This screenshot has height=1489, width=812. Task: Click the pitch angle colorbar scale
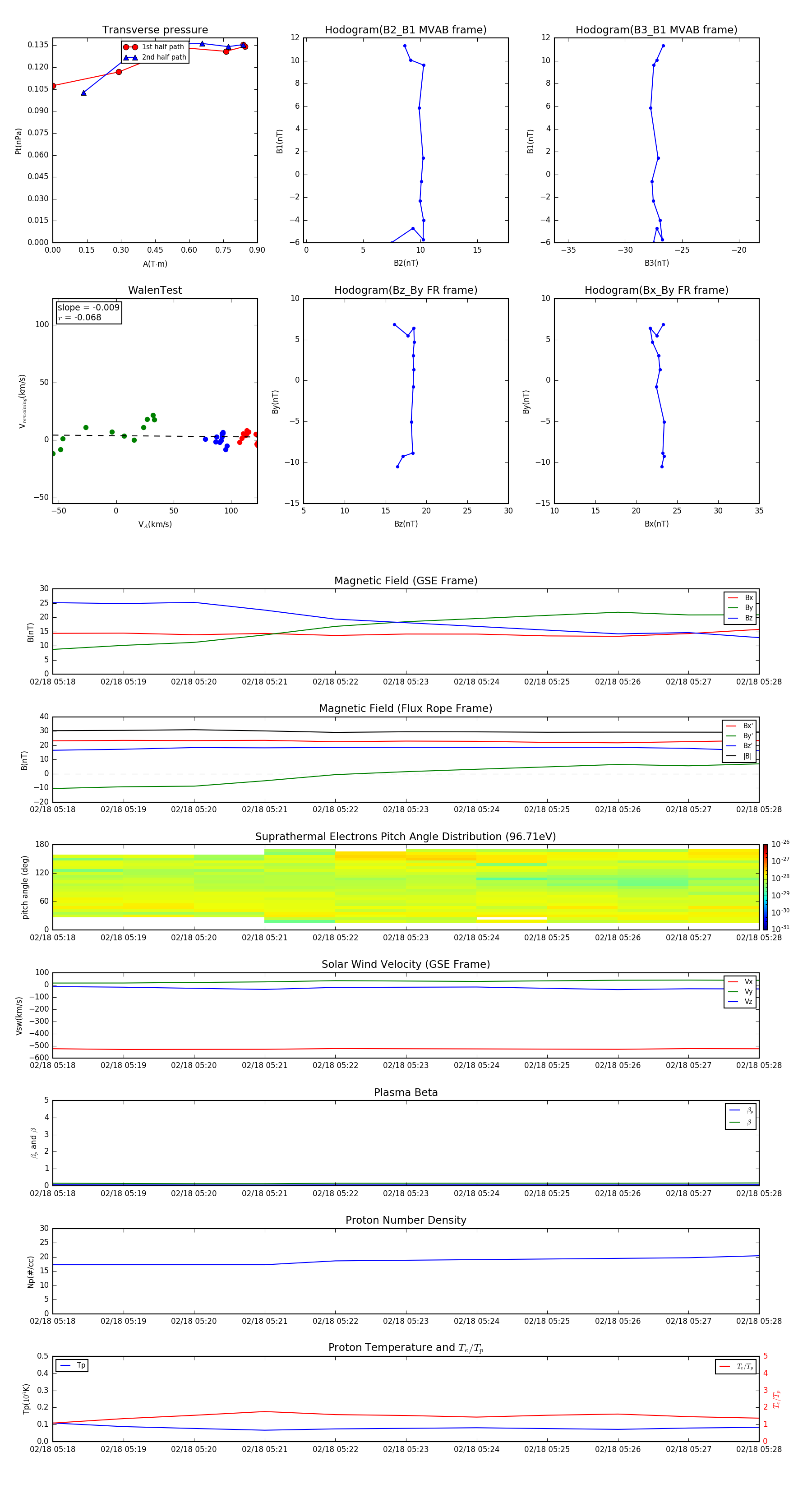(x=765, y=887)
